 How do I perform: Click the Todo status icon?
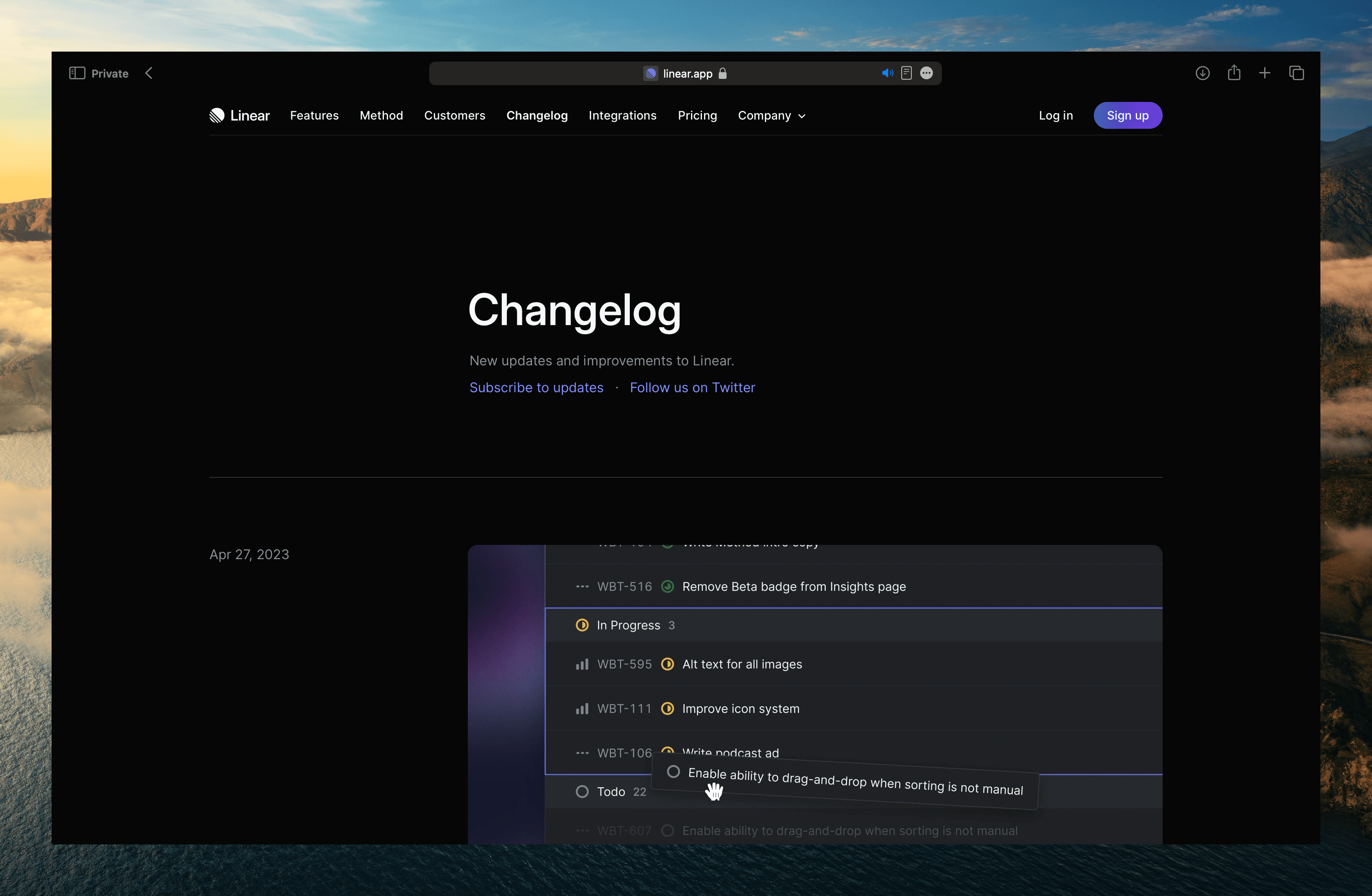click(x=582, y=791)
